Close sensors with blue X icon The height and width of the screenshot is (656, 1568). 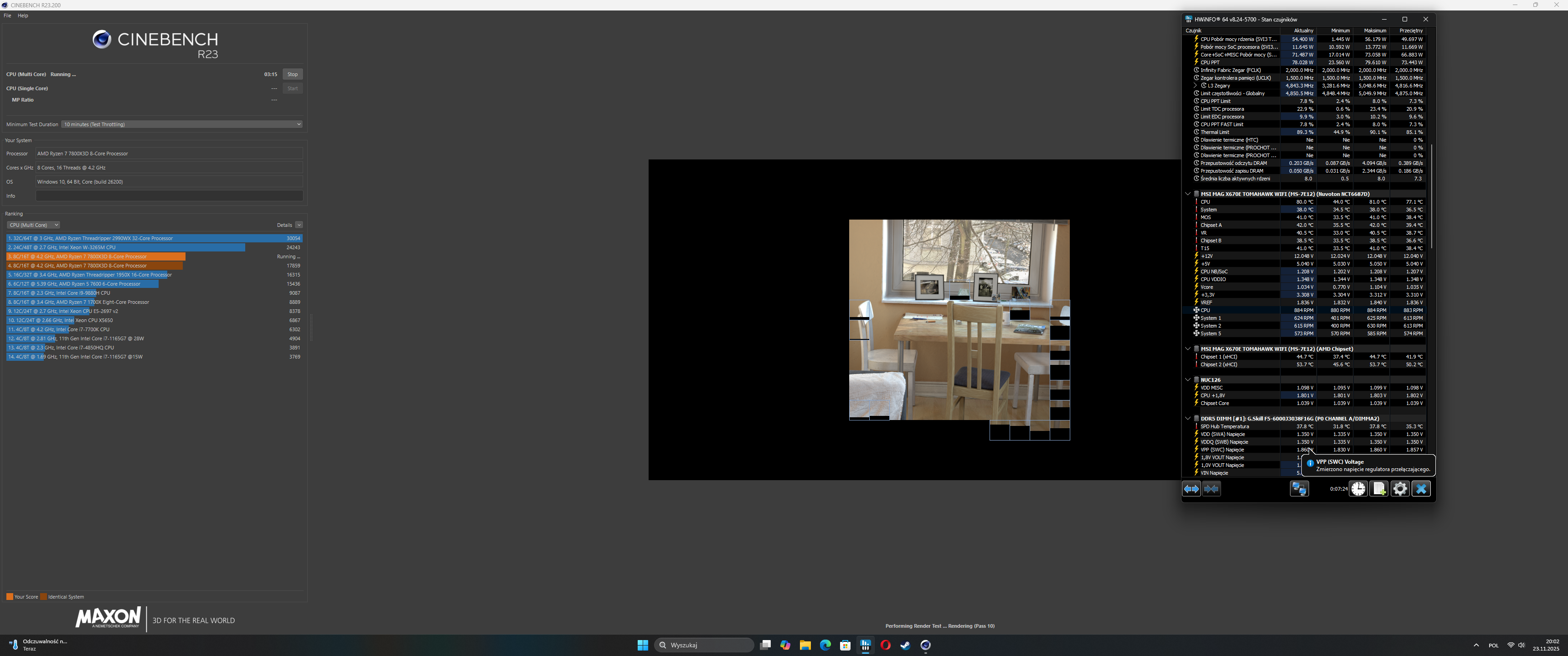point(1421,489)
